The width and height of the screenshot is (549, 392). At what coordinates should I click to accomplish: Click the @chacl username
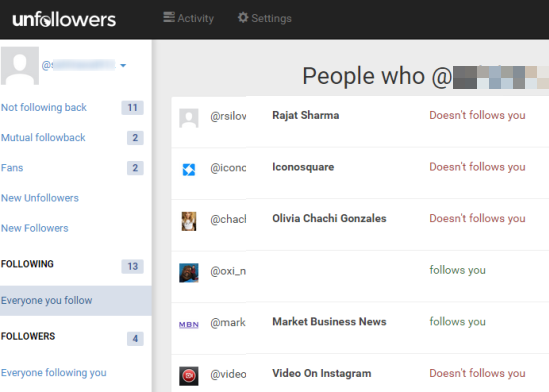click(228, 219)
